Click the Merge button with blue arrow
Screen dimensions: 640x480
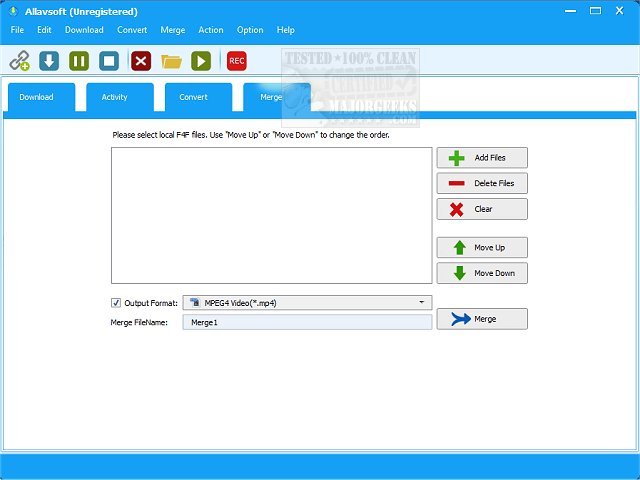point(482,319)
